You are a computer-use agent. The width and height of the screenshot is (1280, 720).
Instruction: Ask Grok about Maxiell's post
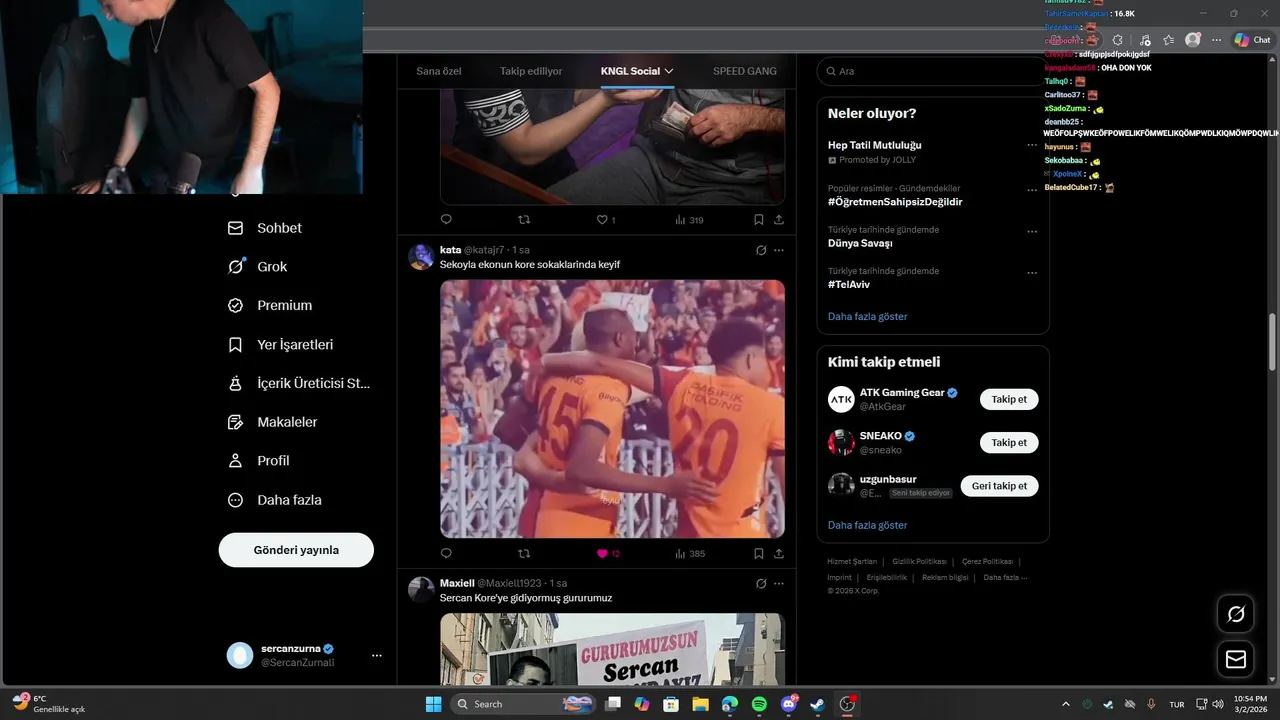[761, 583]
